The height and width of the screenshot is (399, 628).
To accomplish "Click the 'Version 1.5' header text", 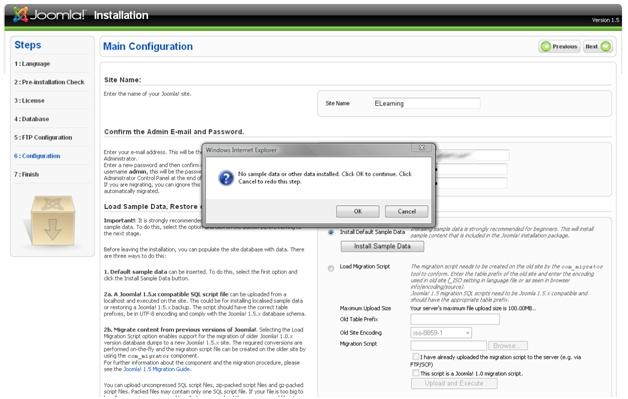I will click(605, 20).
